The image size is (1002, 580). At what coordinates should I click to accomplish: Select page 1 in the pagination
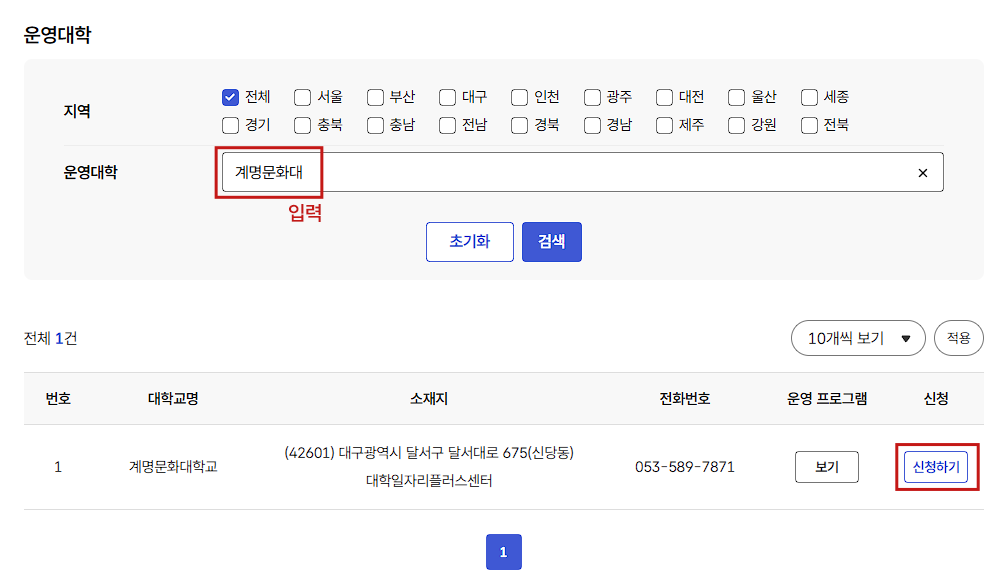tap(503, 551)
